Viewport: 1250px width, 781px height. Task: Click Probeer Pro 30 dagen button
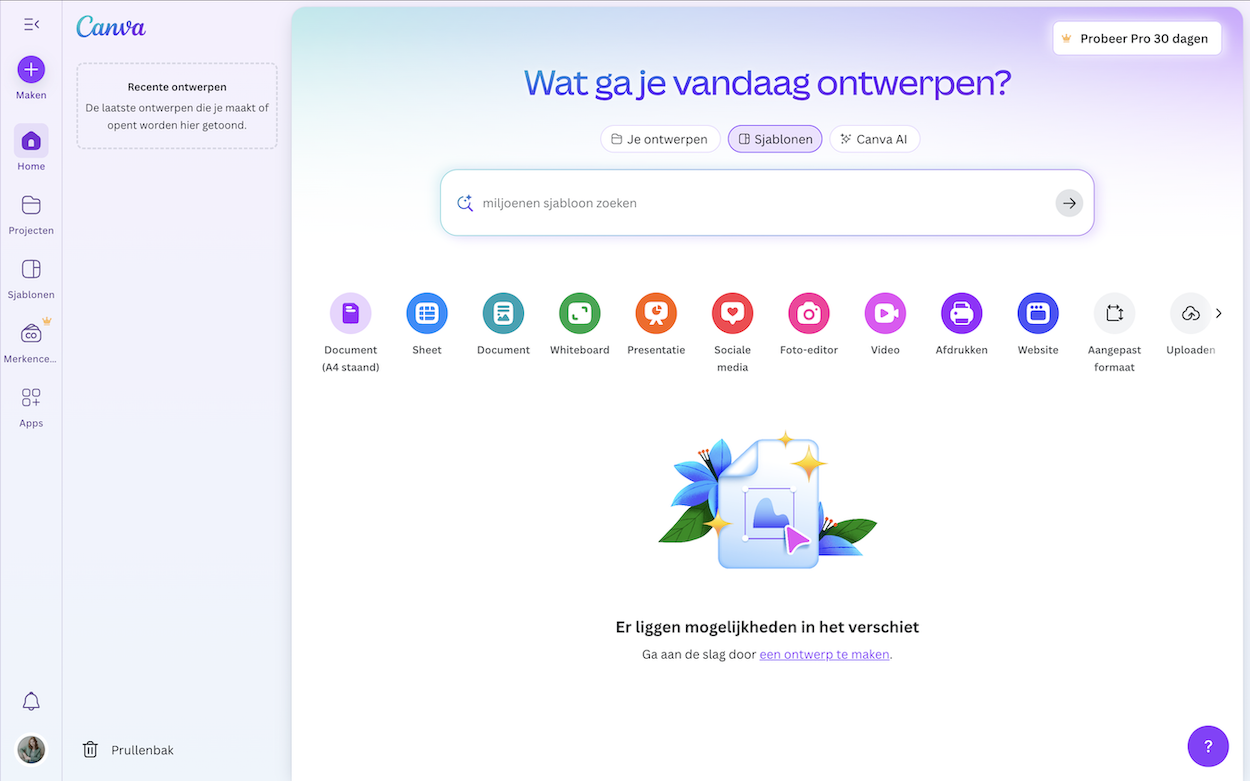click(x=1136, y=39)
